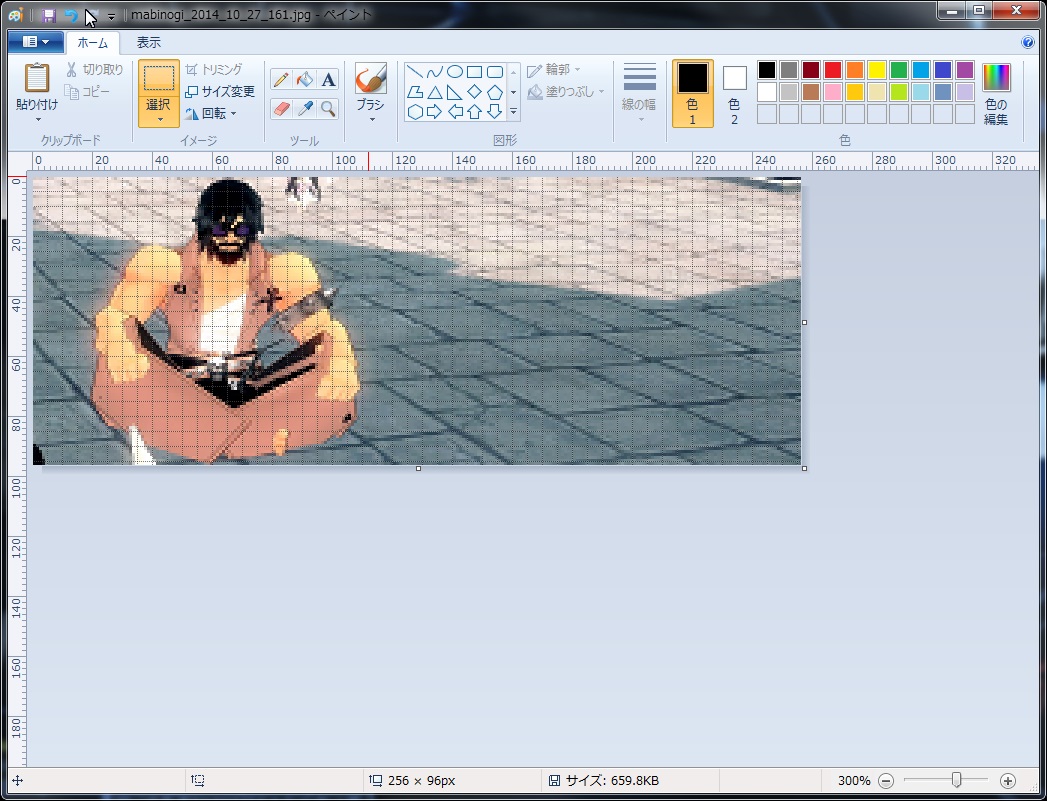This screenshot has height=801, width=1047.
Task: Click the Paste clipboard icon
Action: 37,78
